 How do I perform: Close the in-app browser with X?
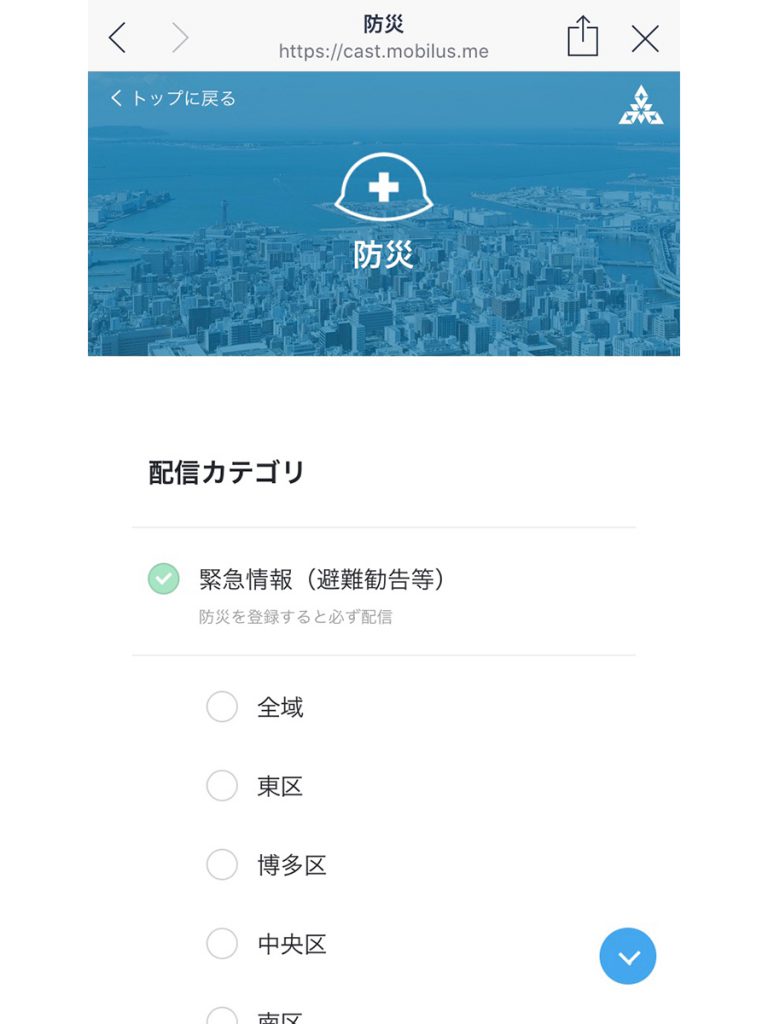(x=645, y=39)
